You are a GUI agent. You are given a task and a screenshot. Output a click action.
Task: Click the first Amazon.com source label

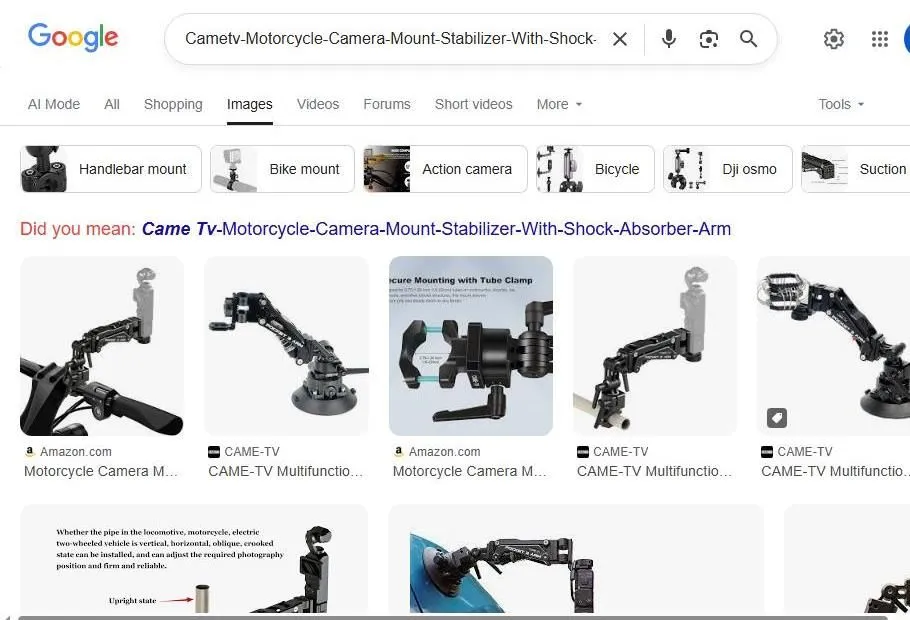click(x=75, y=452)
